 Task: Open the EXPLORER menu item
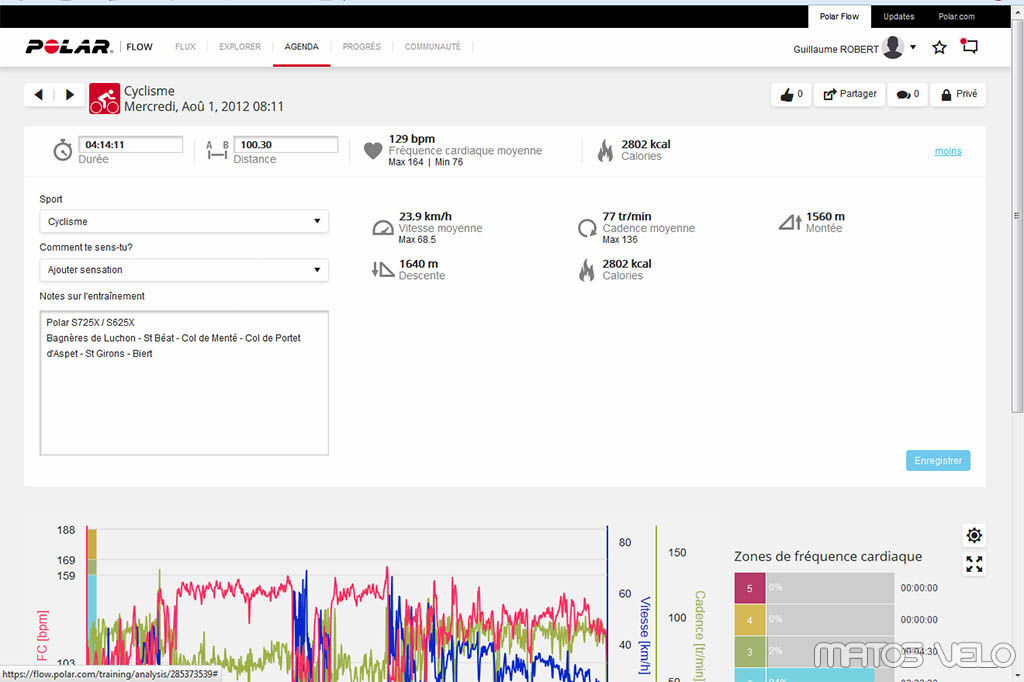click(240, 47)
